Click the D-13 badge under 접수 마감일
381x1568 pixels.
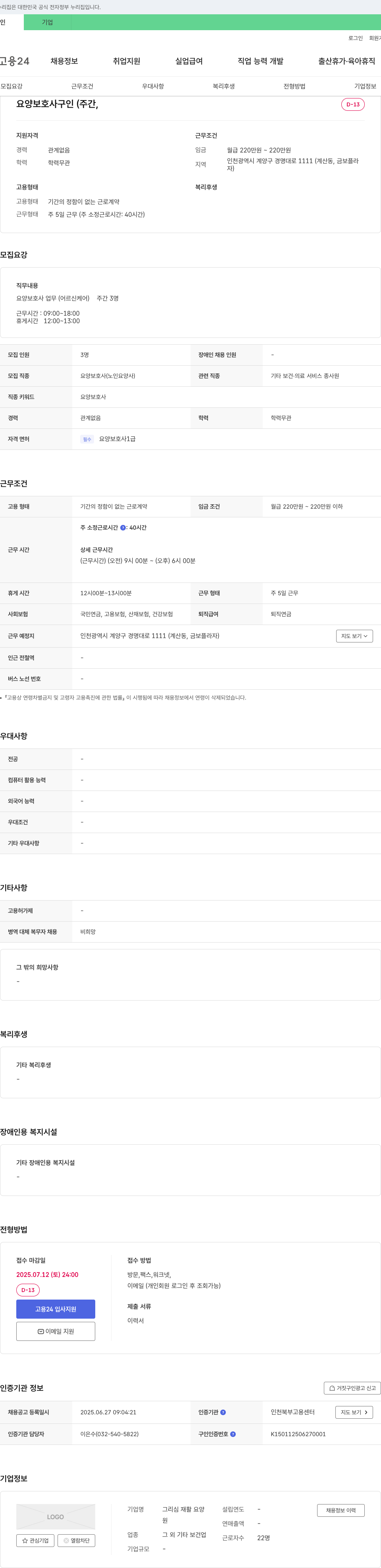28,1290
